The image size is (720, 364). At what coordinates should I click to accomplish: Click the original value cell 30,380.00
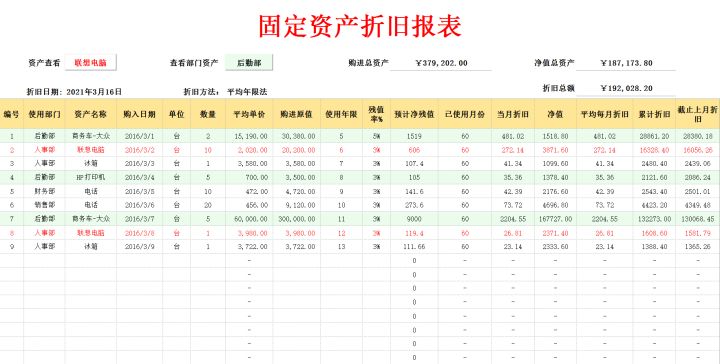point(297,136)
